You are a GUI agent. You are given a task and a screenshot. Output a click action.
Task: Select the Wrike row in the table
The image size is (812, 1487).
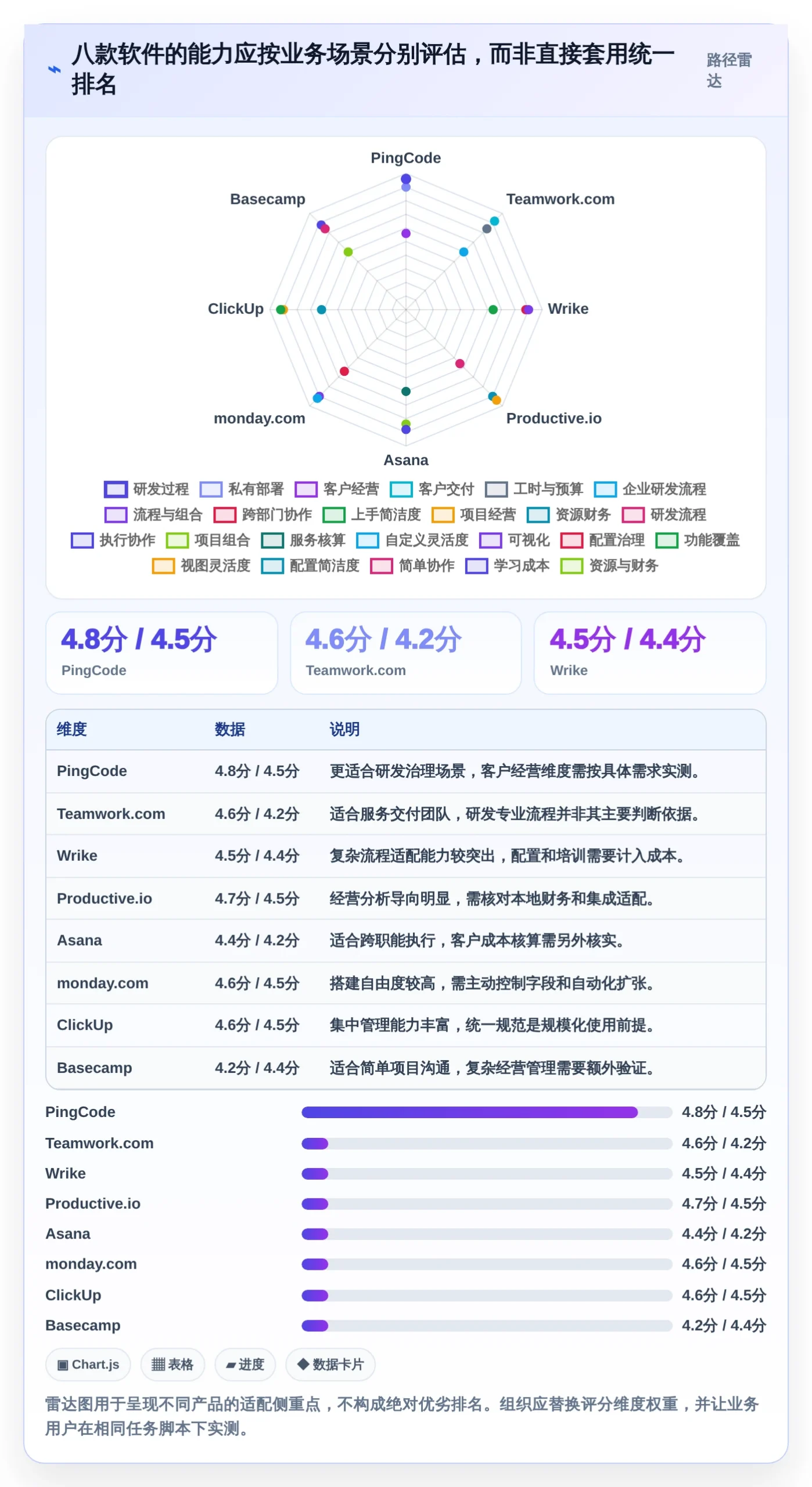[x=406, y=856]
